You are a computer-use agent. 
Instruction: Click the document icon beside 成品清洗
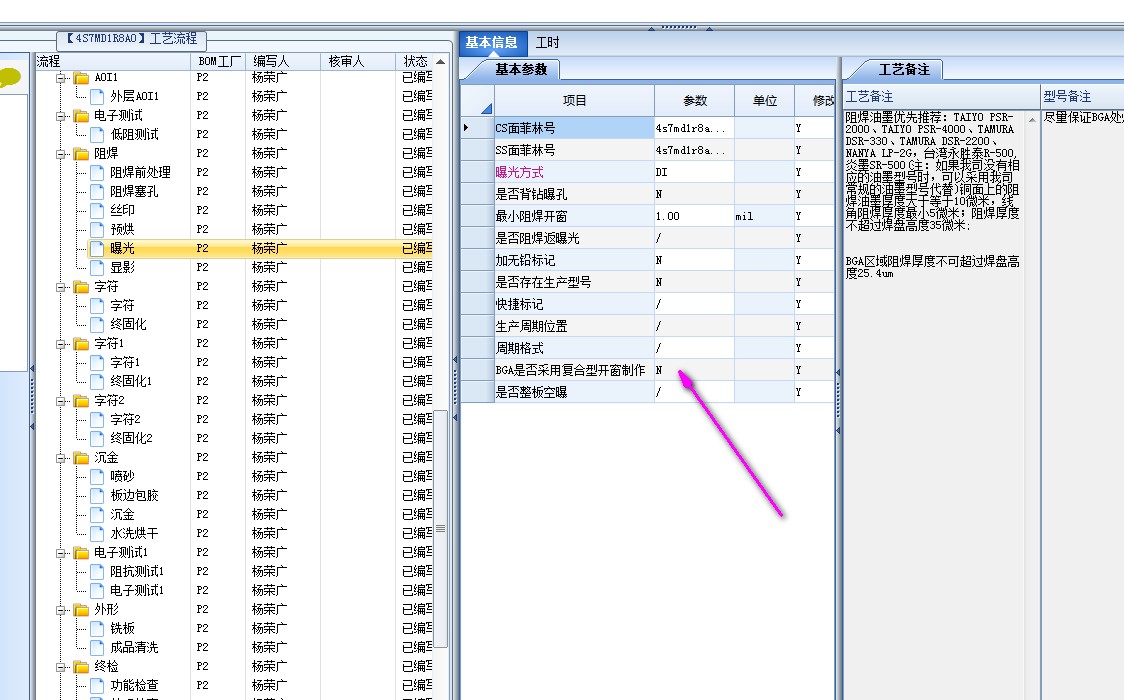point(97,647)
